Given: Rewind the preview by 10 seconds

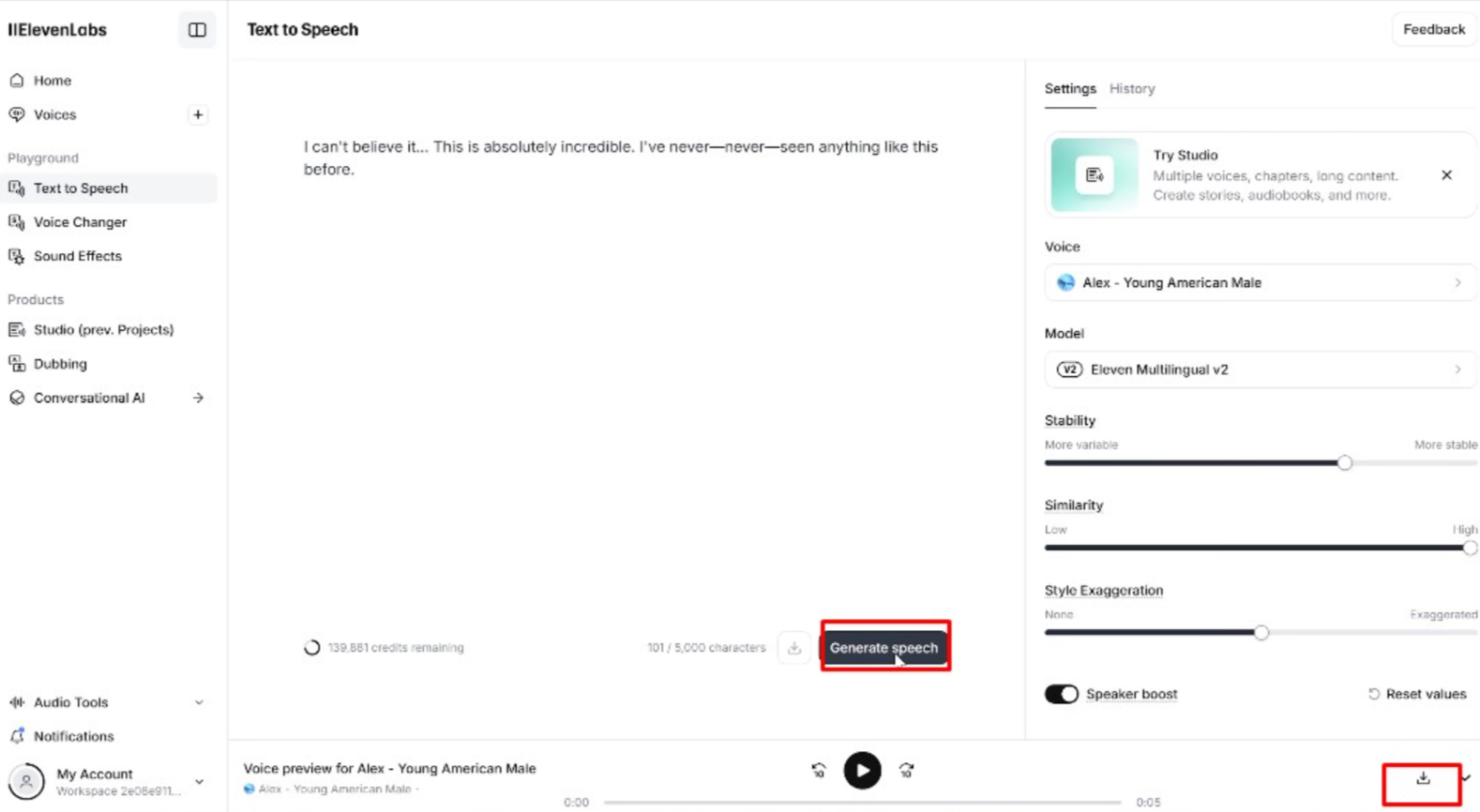Looking at the screenshot, I should [819, 771].
